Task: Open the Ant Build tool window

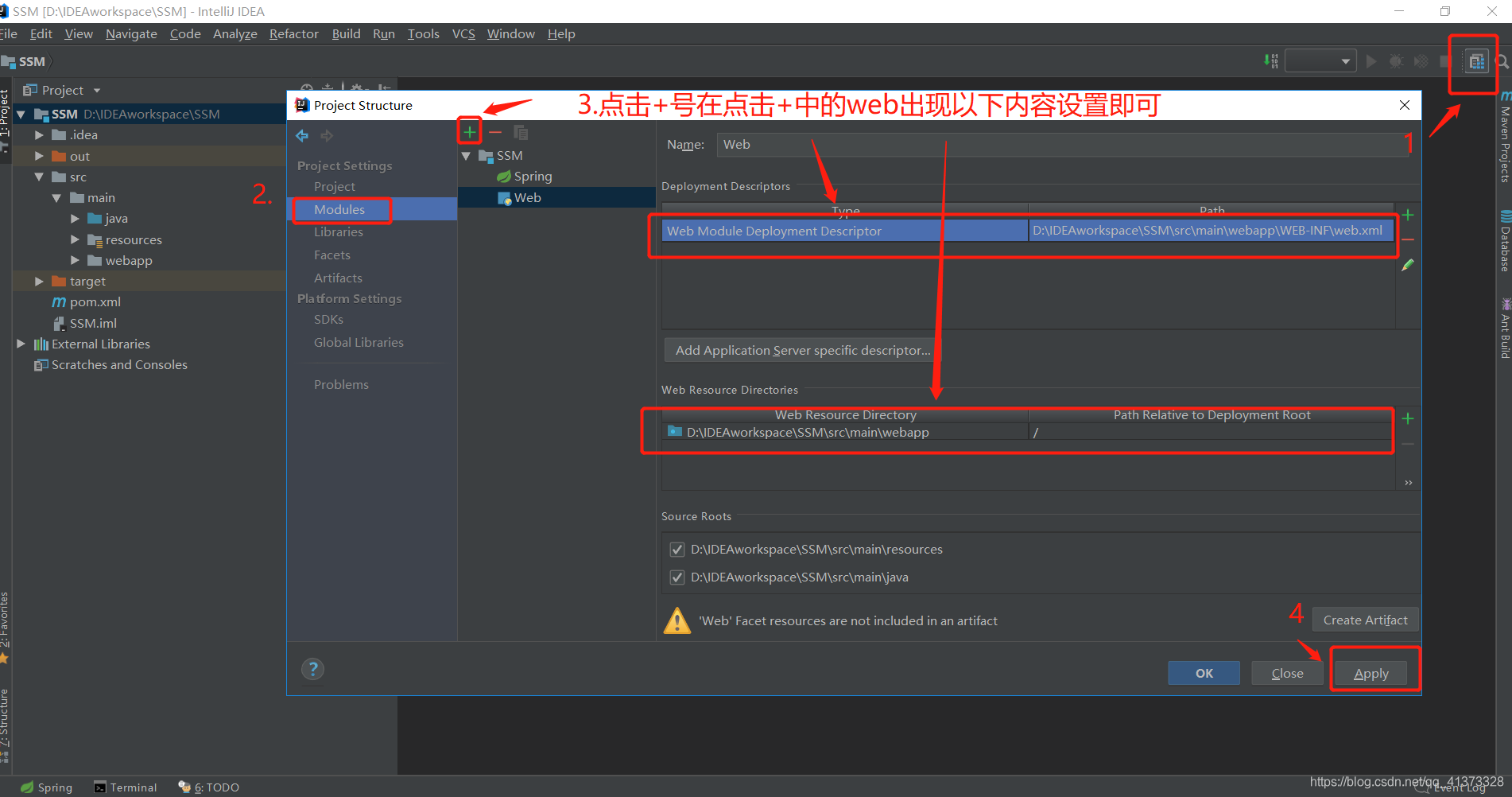Action: pos(1505,329)
